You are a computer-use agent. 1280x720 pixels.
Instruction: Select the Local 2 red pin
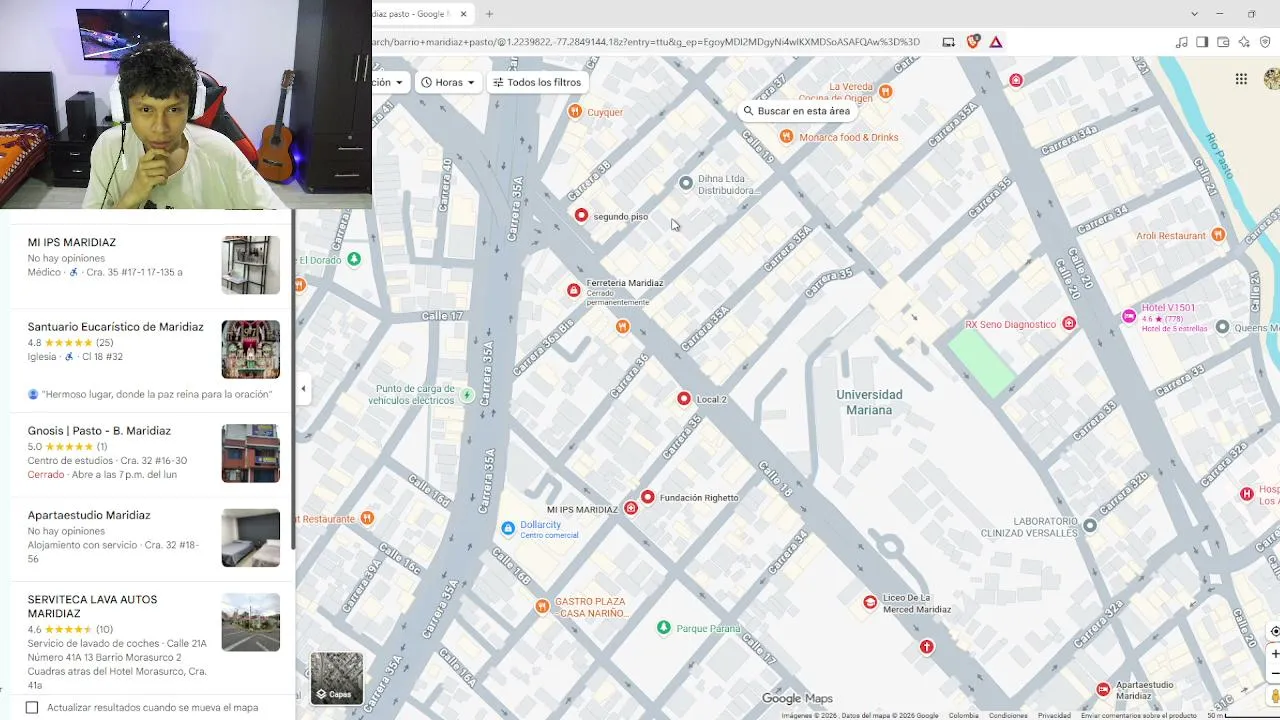click(x=684, y=398)
